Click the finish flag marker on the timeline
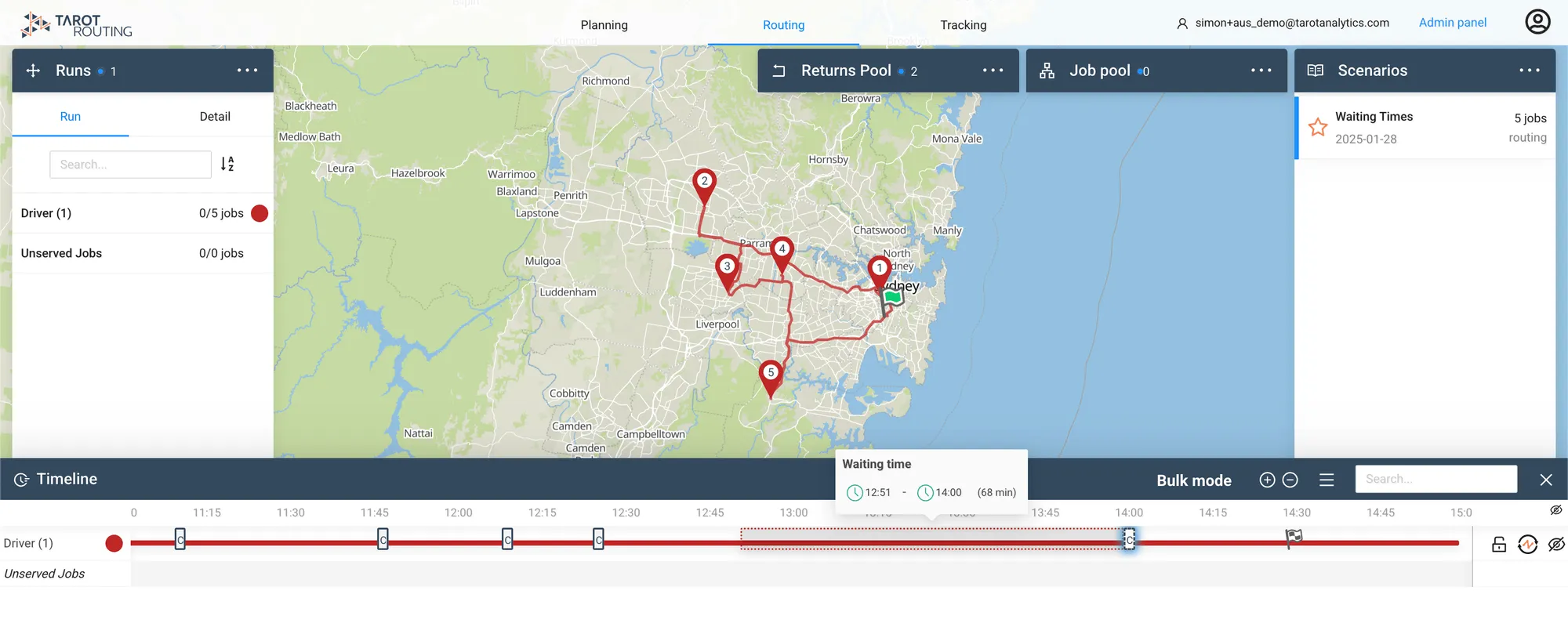 coord(1294,538)
